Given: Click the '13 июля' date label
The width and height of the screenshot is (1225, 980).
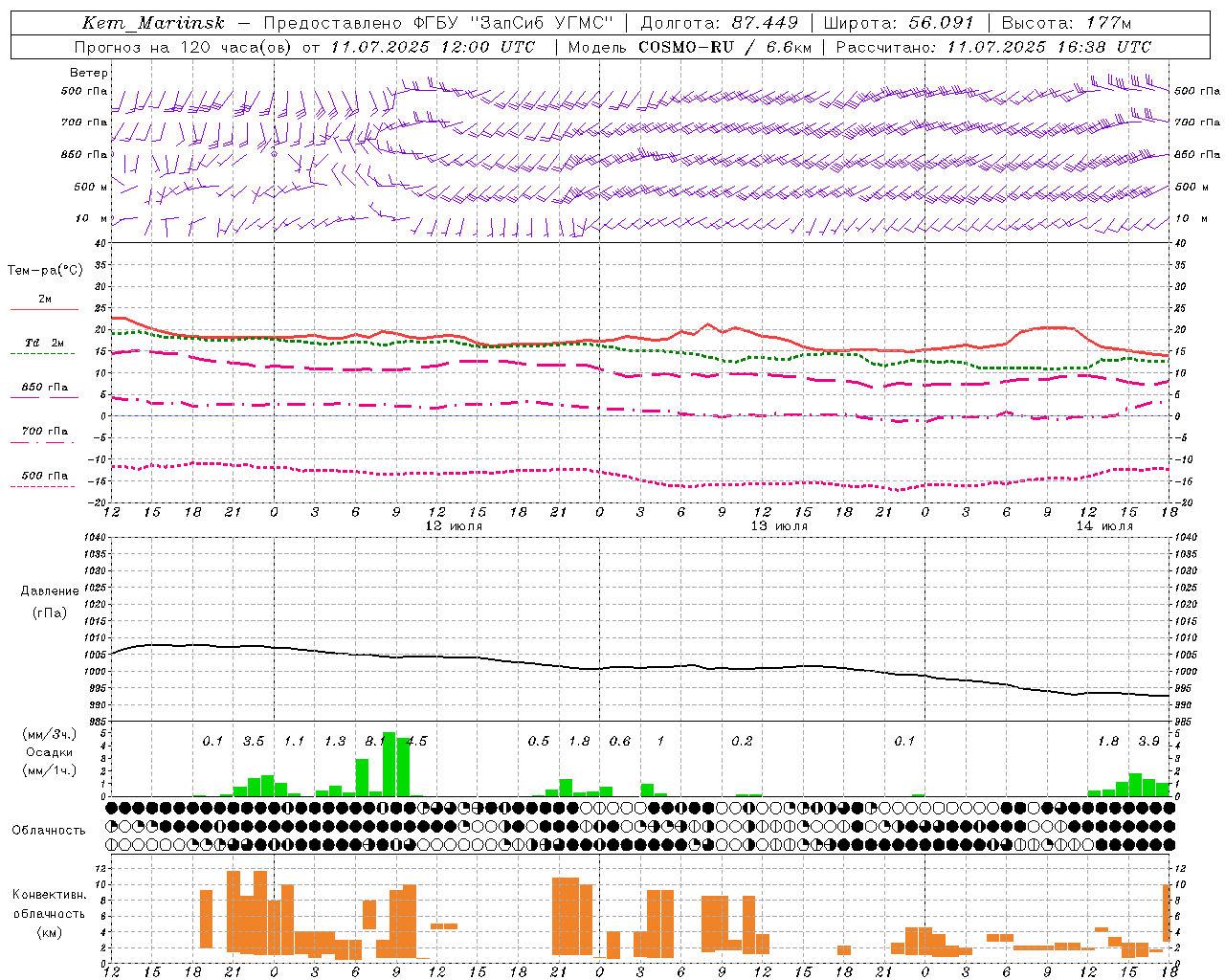Looking at the screenshot, I should click(x=779, y=526).
